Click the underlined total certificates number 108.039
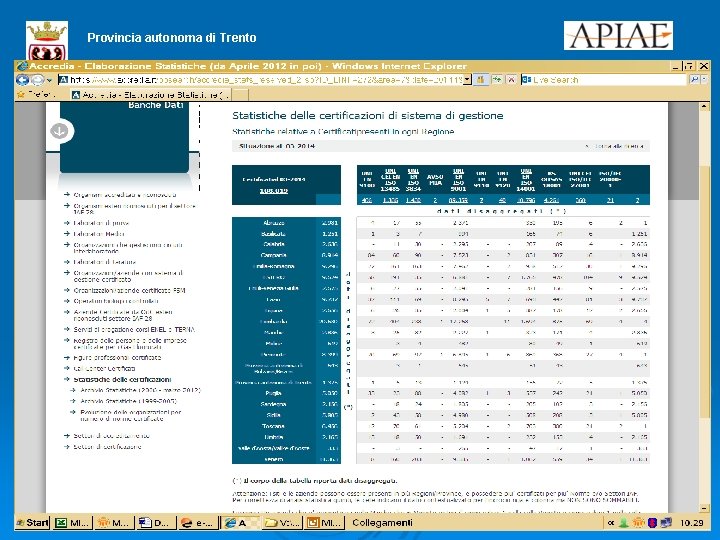The width and height of the screenshot is (720, 540). 273,191
